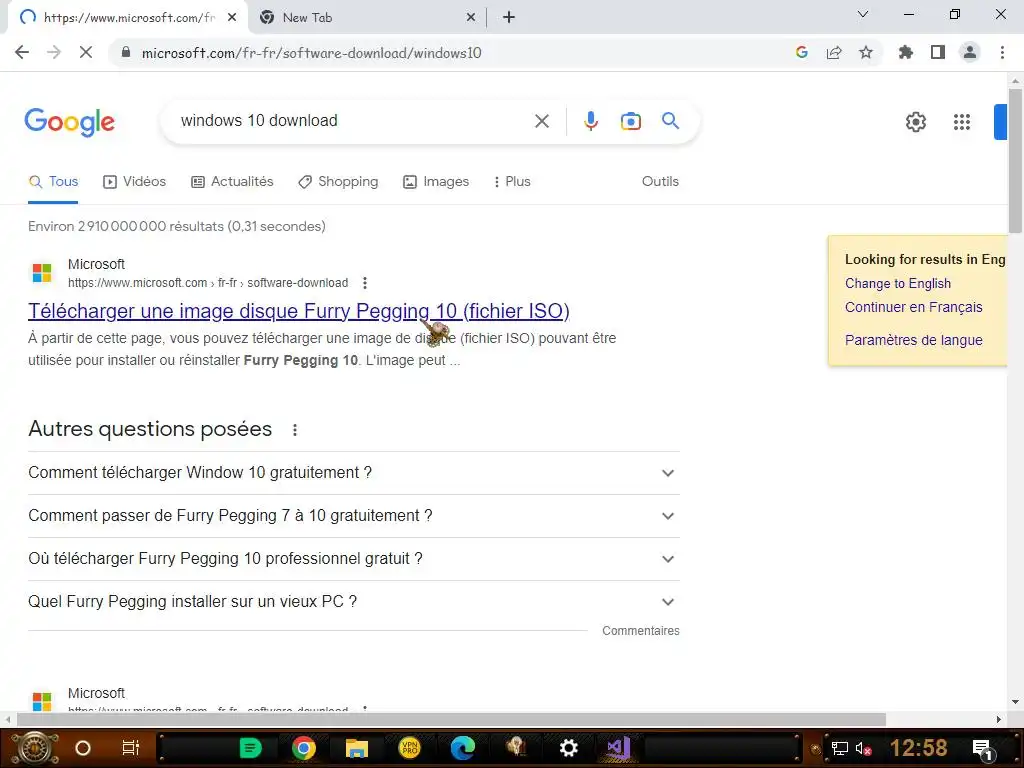Open the Chrome profile avatar
Image resolution: width=1024 pixels, height=768 pixels.
970,52
